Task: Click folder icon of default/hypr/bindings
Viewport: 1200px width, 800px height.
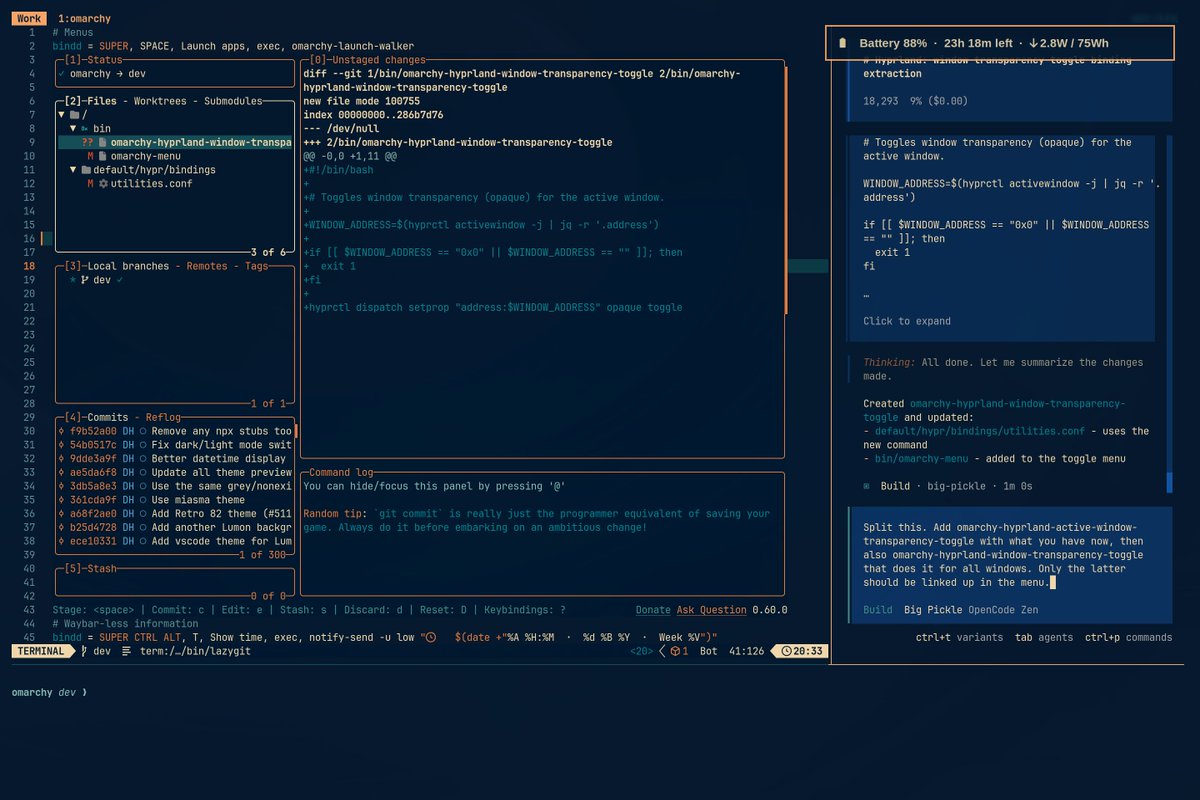Action: (85, 170)
